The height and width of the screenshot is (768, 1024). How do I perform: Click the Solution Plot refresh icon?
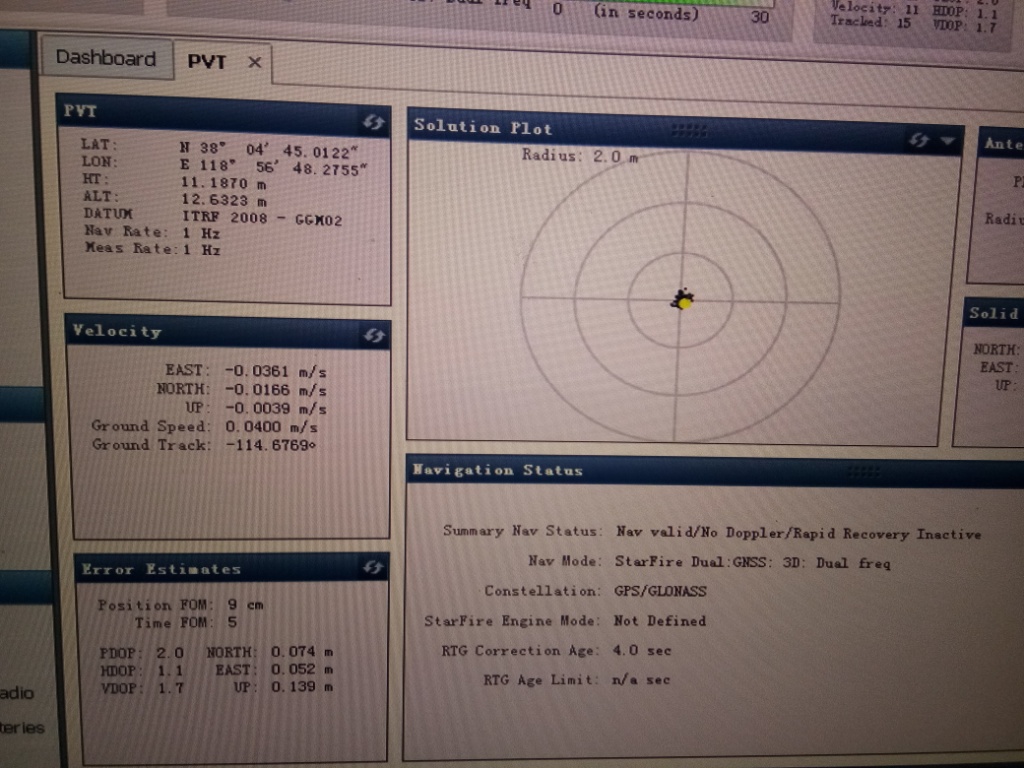point(920,141)
